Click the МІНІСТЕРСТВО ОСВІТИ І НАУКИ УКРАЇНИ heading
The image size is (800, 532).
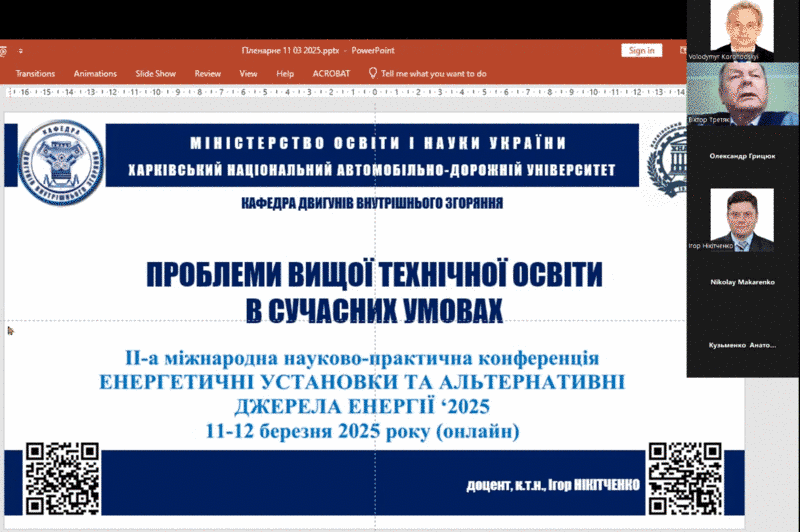[378, 143]
